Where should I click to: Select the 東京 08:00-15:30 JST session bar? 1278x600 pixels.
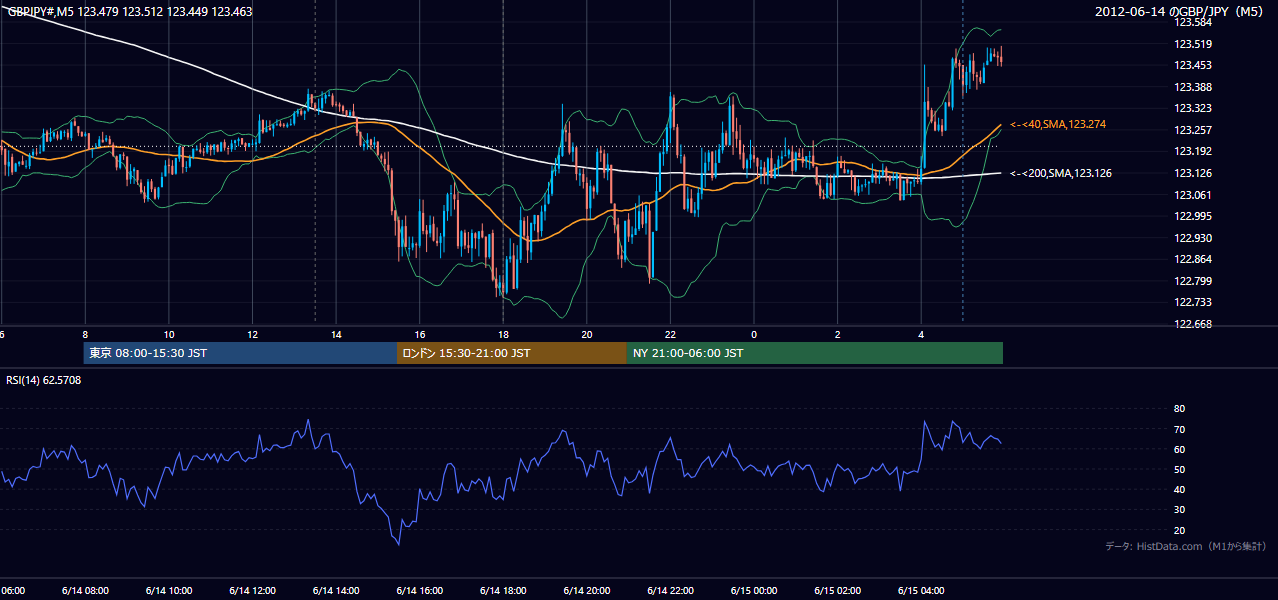click(240, 353)
